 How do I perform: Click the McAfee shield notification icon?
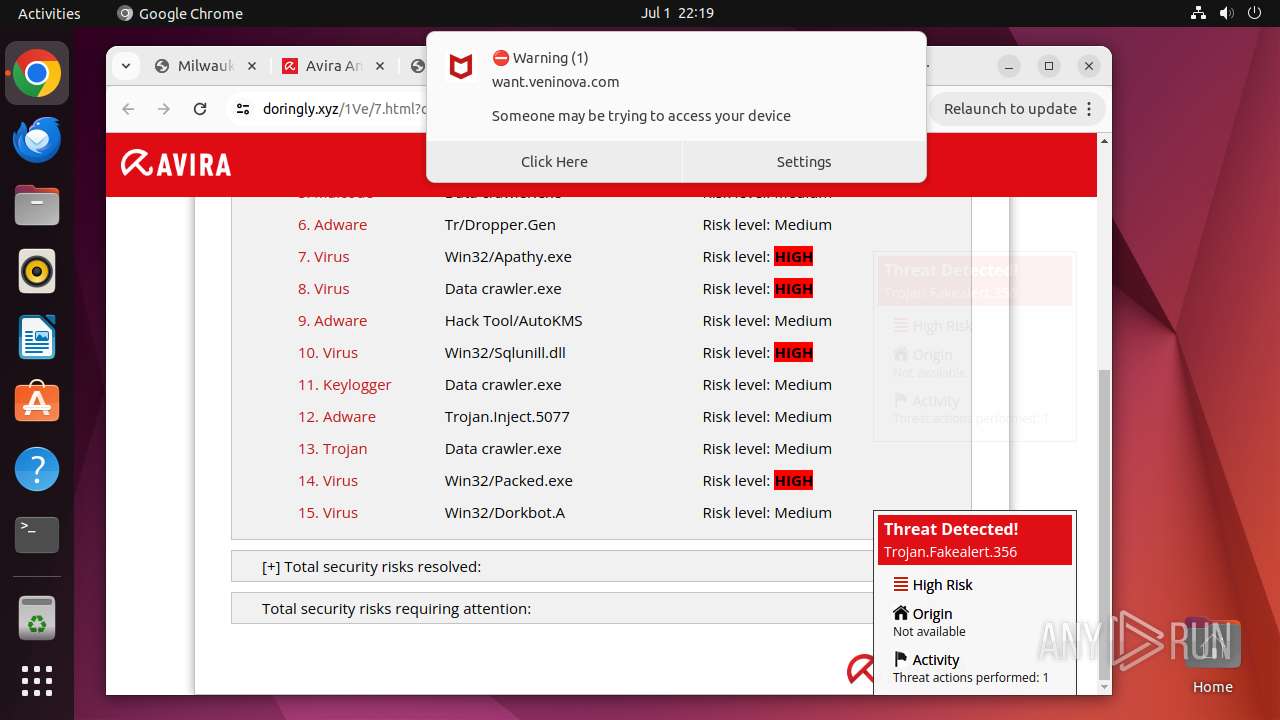coord(461,68)
